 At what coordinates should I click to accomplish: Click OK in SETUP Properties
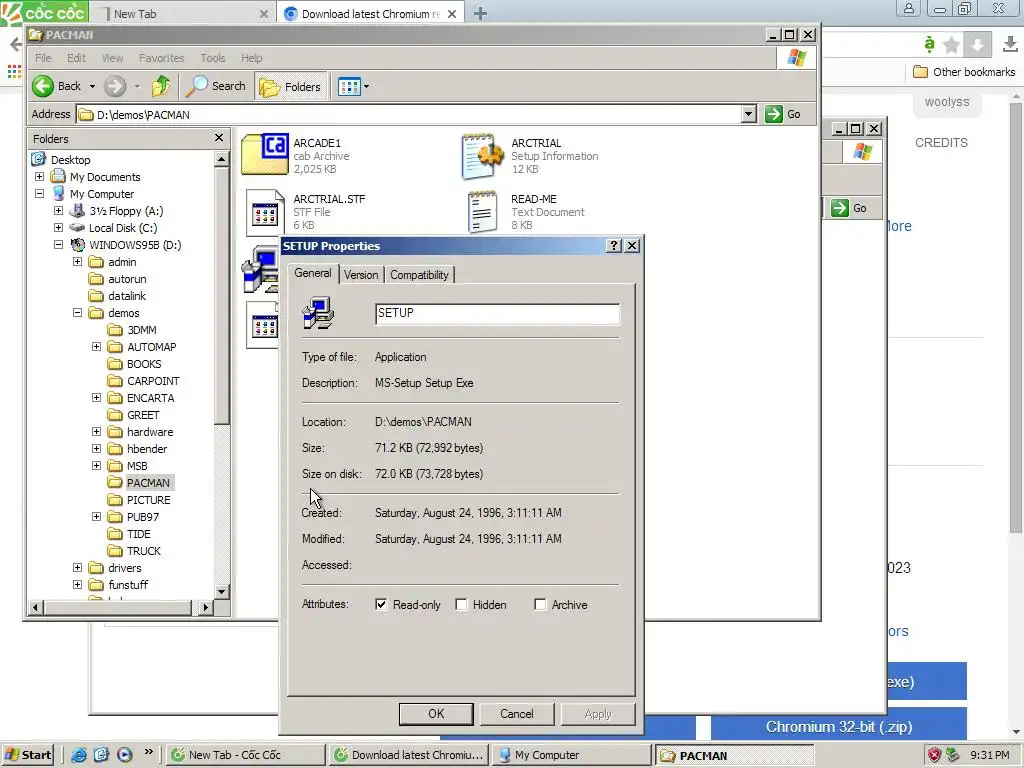pos(436,714)
